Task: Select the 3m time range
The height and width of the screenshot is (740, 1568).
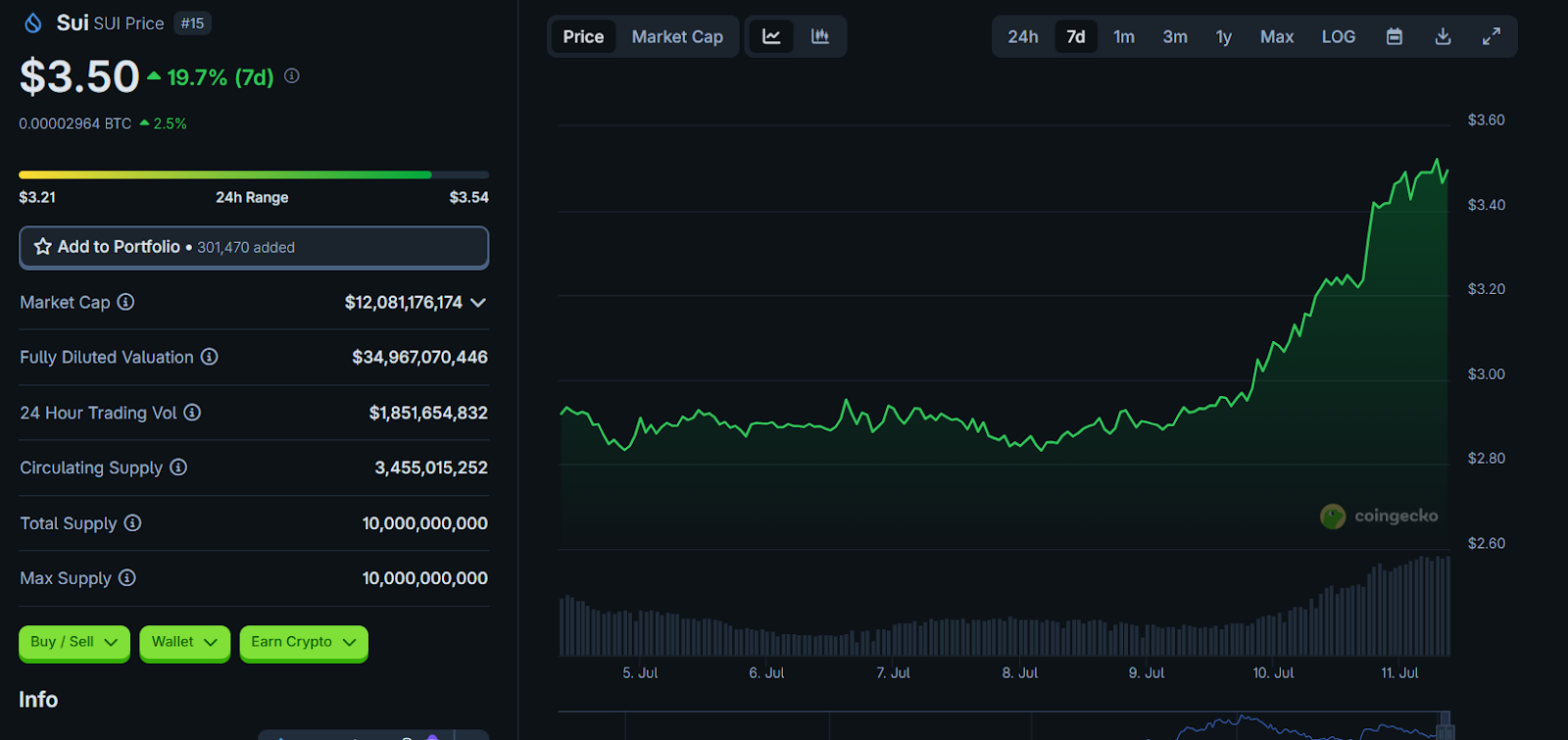Action: [1175, 36]
